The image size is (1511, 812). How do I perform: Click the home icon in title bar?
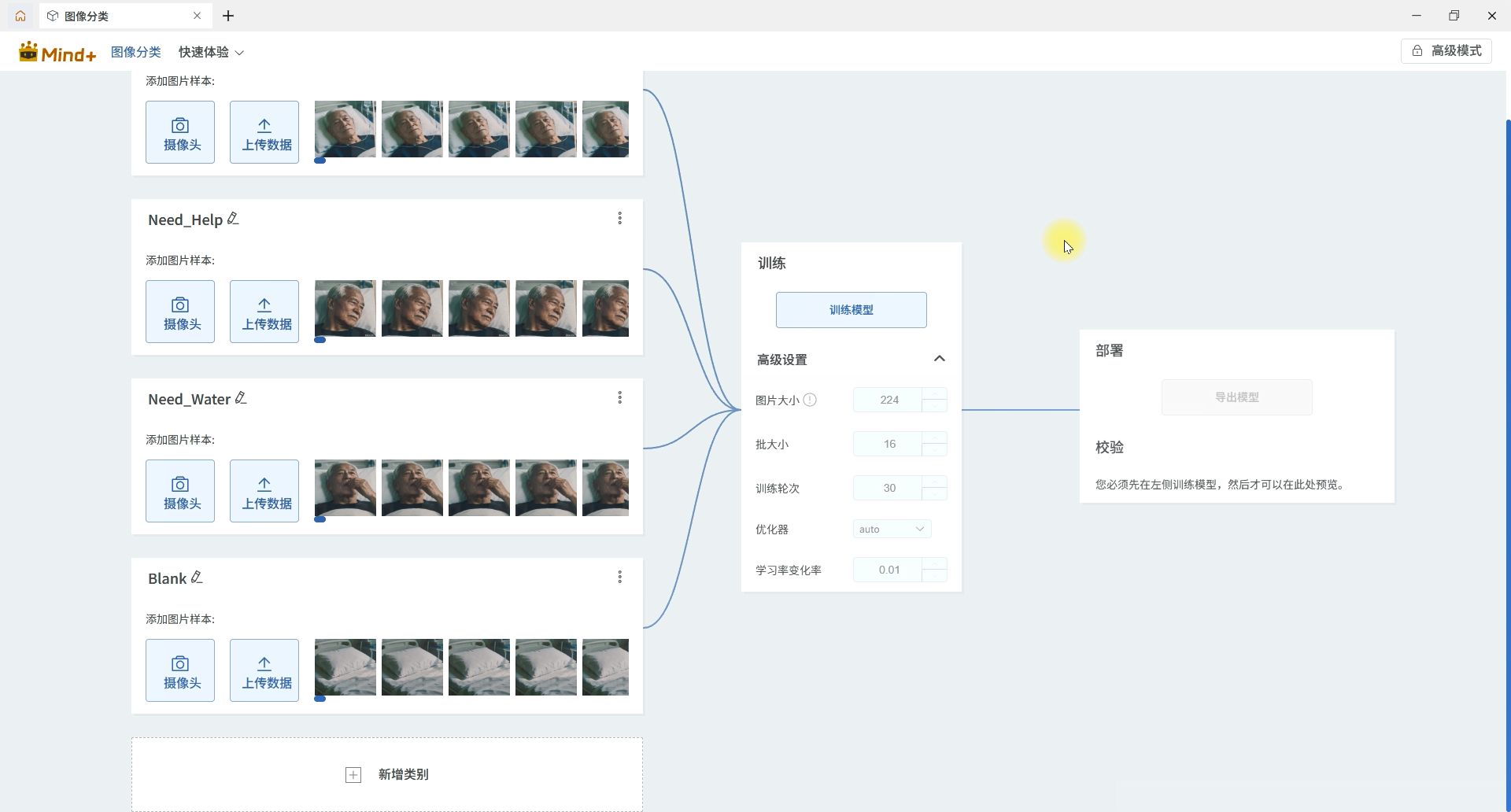click(x=20, y=16)
